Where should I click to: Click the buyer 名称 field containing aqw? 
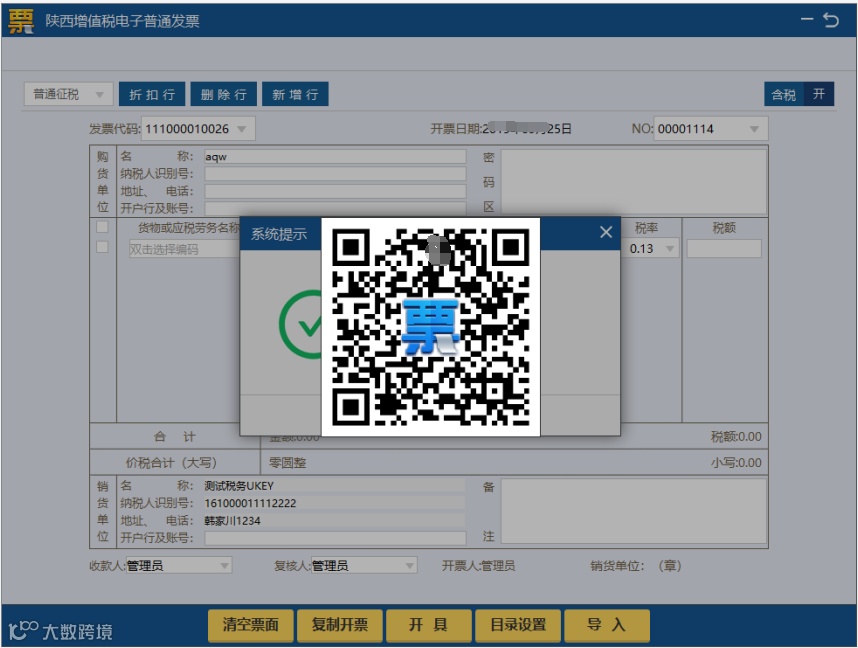[335, 157]
